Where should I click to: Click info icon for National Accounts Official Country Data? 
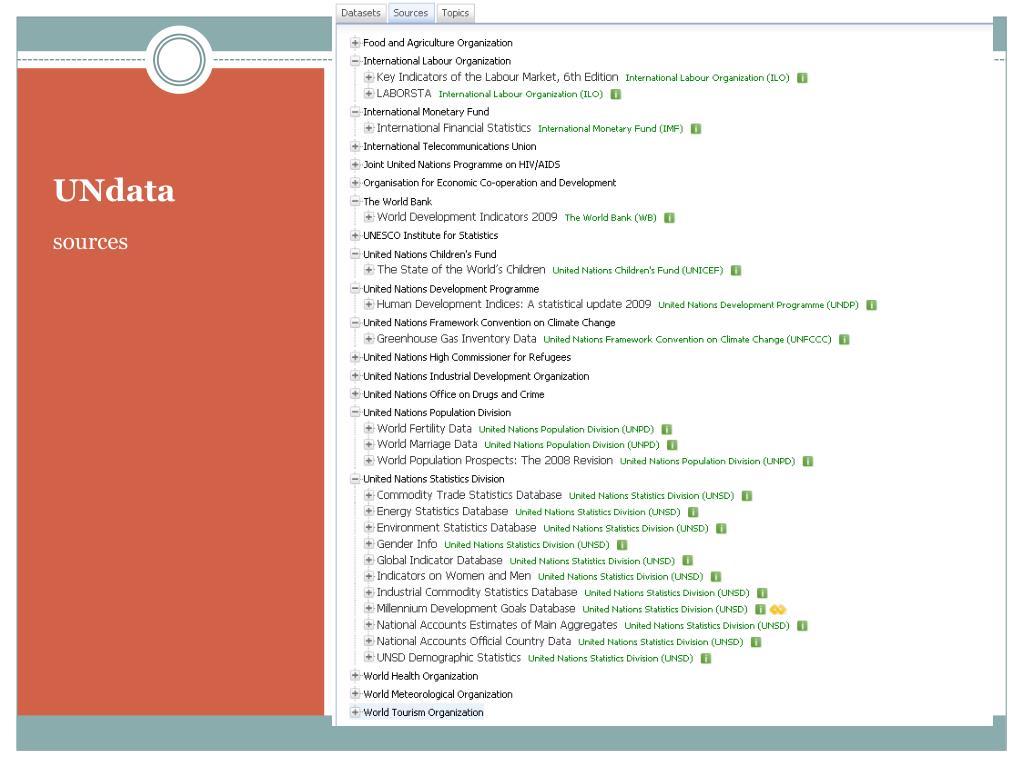pos(756,642)
